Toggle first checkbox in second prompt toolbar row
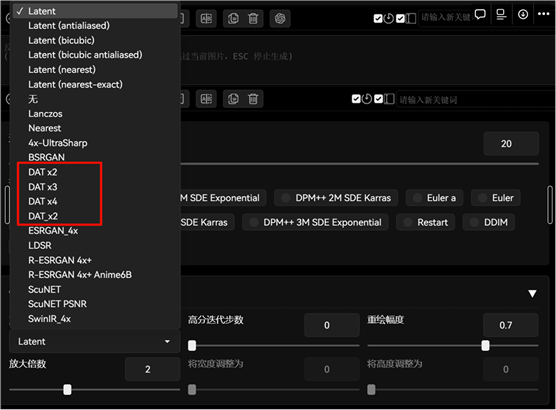This screenshot has width=556, height=410. click(356, 99)
